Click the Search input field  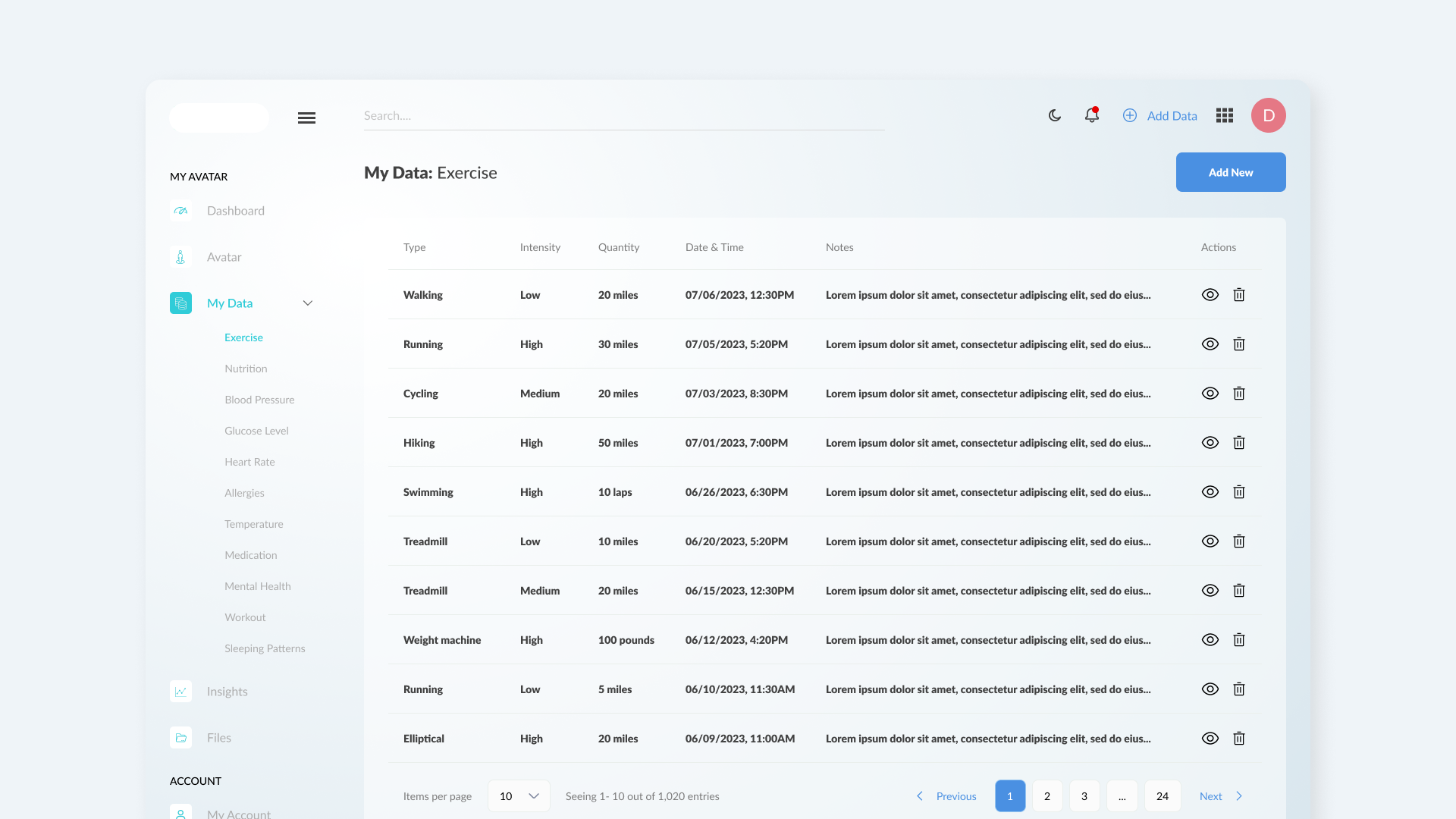[x=623, y=116]
